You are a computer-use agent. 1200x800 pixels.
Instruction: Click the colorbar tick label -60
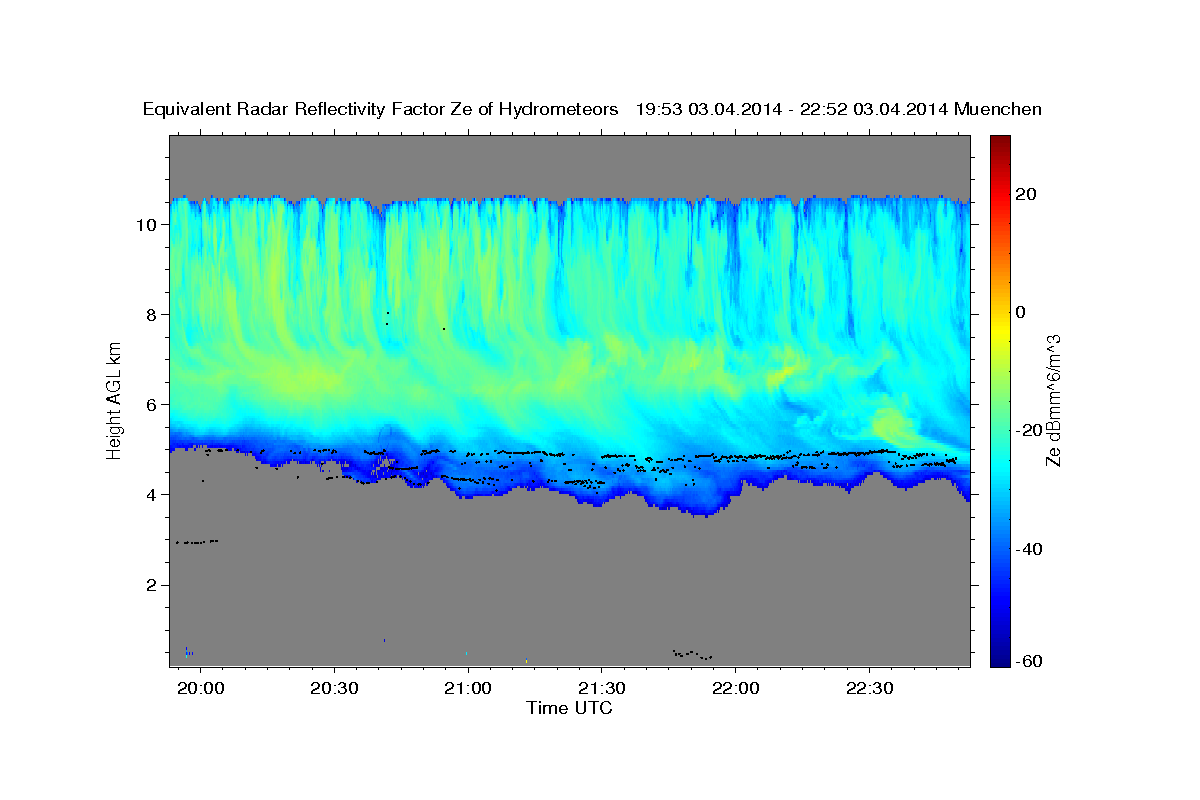point(1030,662)
